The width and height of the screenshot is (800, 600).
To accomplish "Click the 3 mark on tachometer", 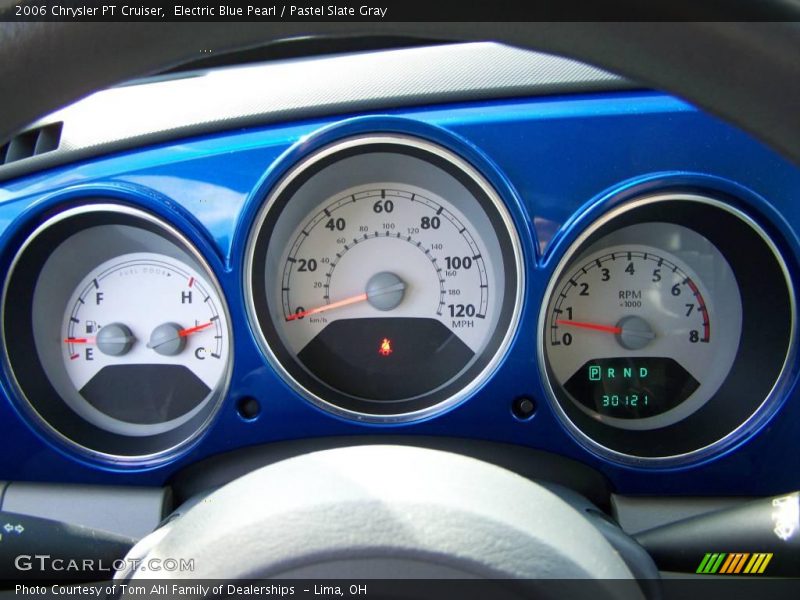I will pos(605,275).
